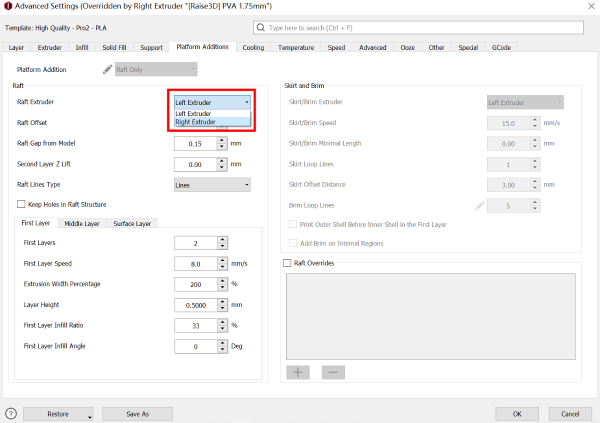Switch to the Infill tab
600x423 pixels.
(x=81, y=47)
